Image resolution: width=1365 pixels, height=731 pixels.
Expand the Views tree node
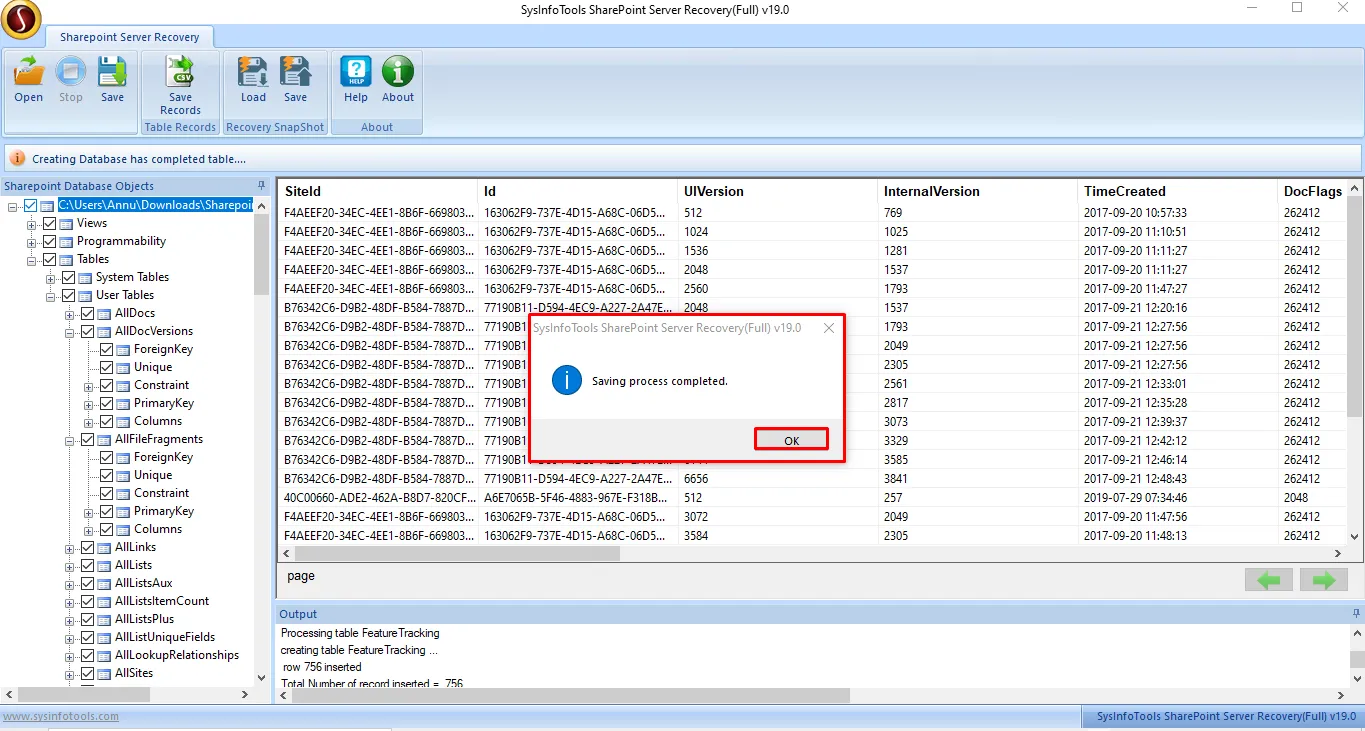pos(32,224)
